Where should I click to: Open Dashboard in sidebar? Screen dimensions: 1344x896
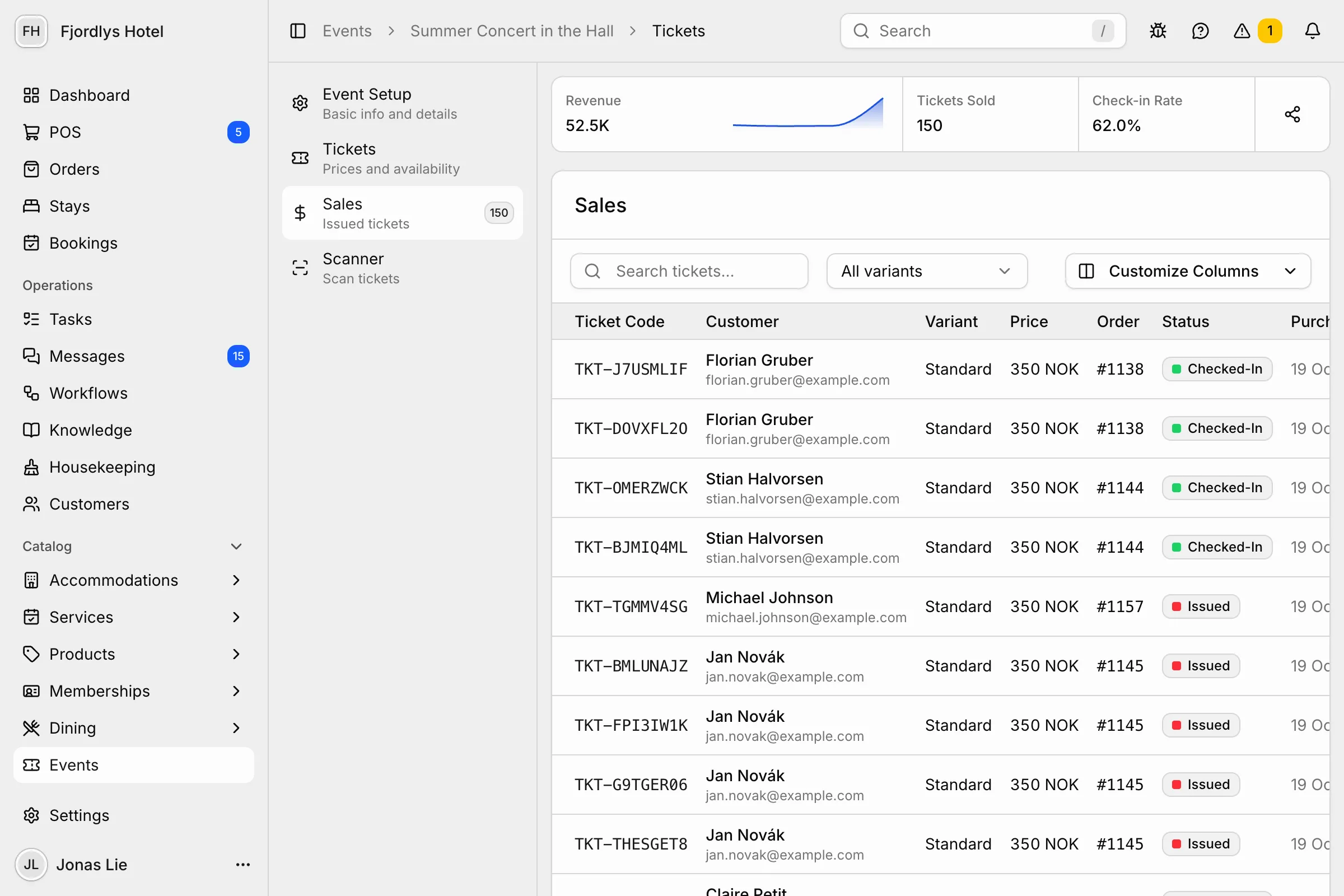(x=134, y=95)
